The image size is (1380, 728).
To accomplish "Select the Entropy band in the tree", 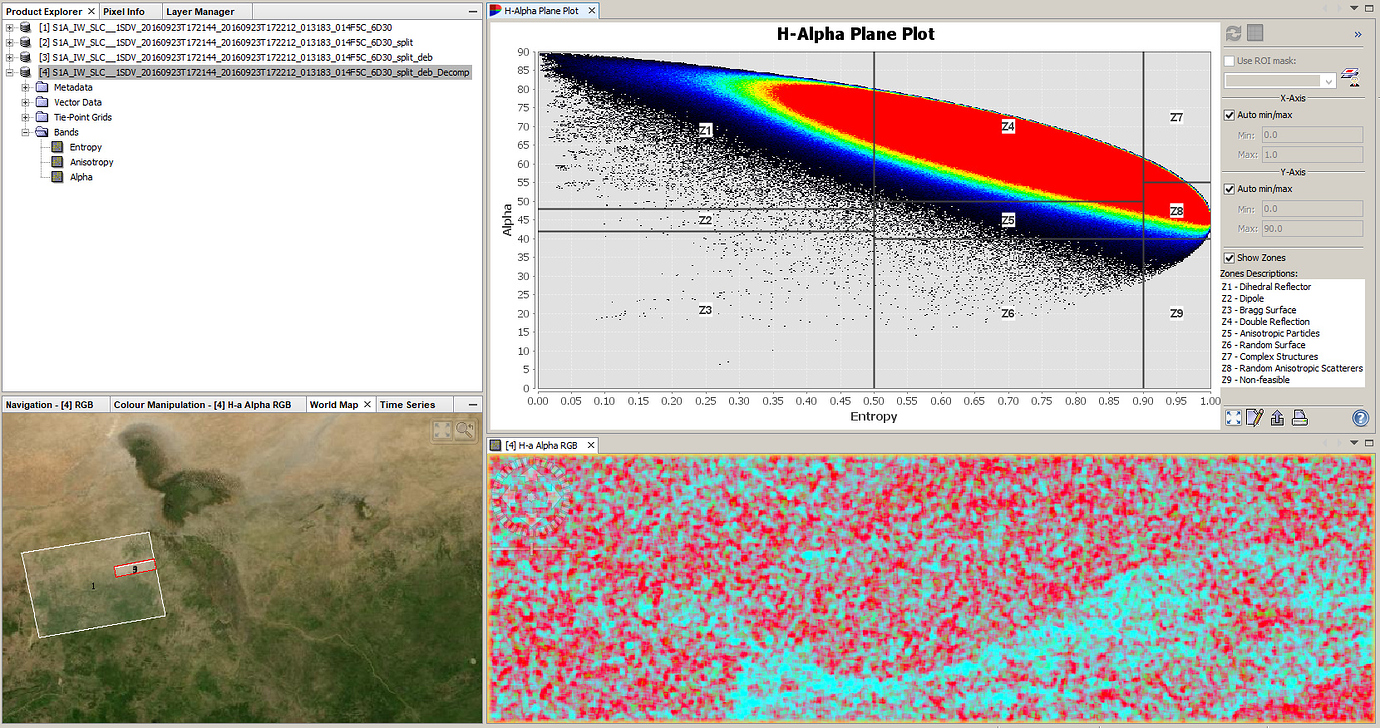I will click(83, 146).
